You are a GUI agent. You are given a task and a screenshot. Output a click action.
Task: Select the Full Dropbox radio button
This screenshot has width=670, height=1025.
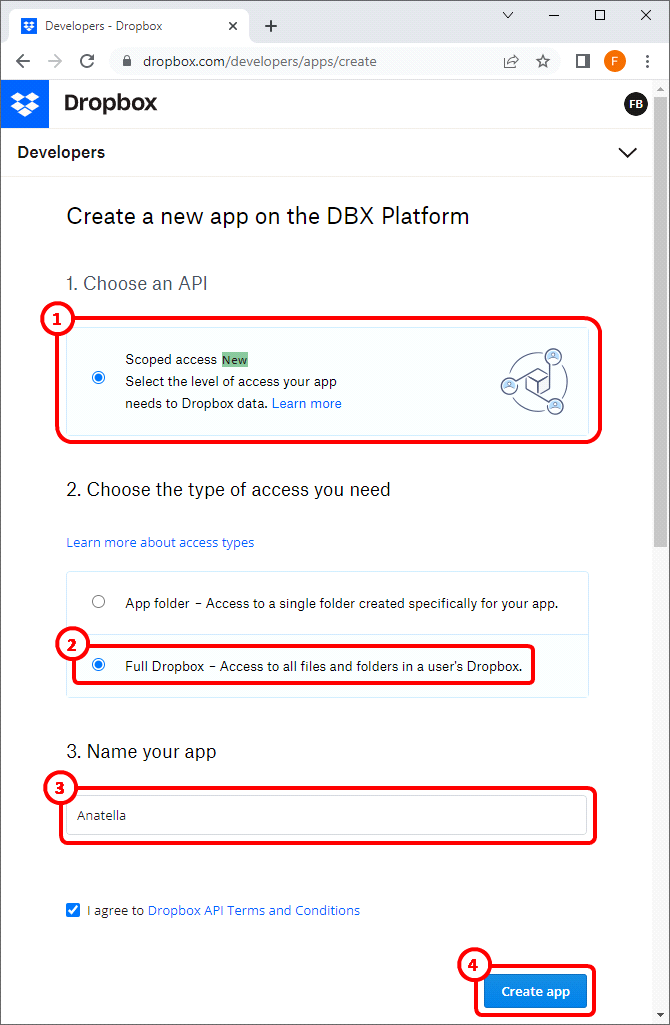(99, 665)
